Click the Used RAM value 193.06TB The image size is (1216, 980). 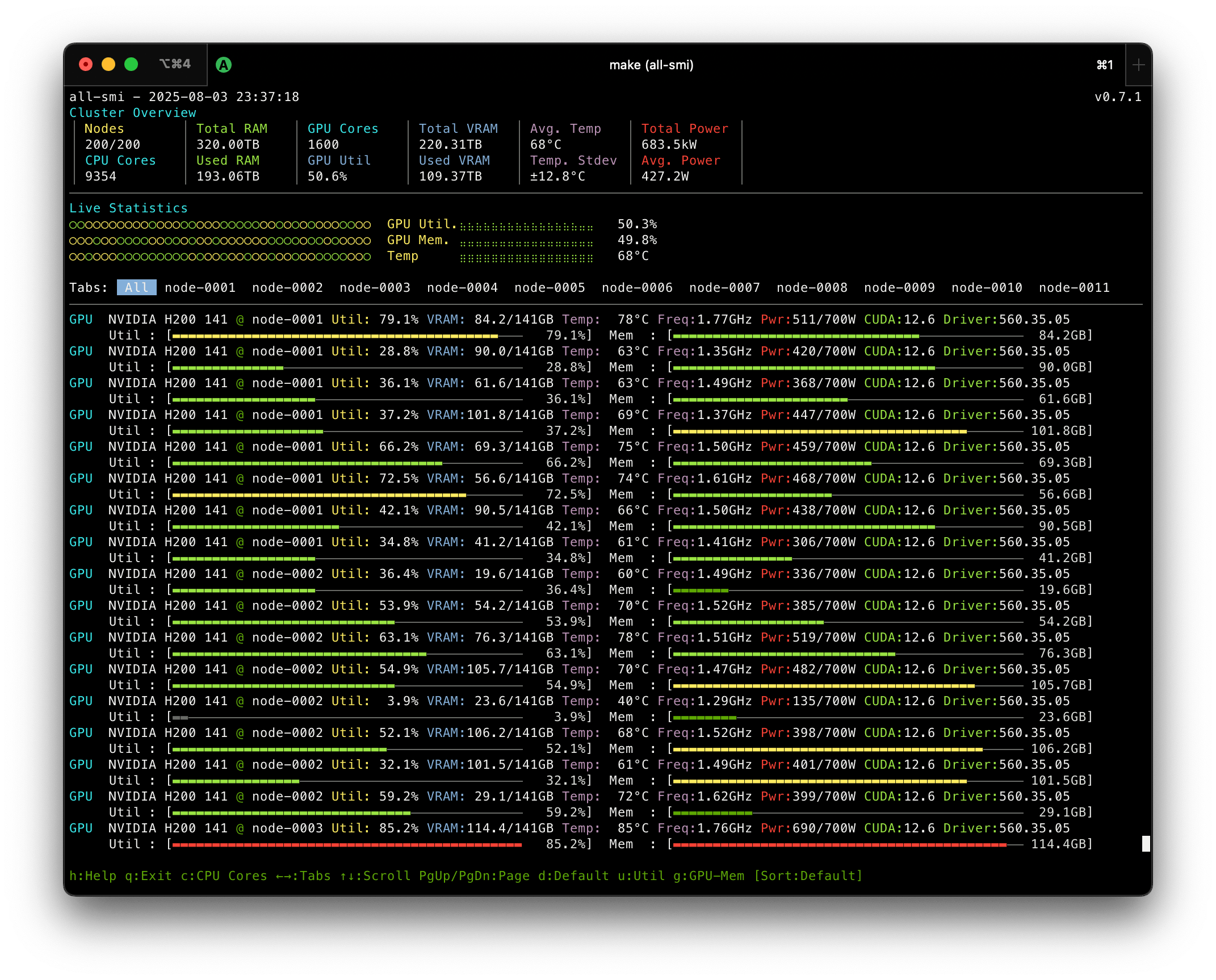point(228,176)
